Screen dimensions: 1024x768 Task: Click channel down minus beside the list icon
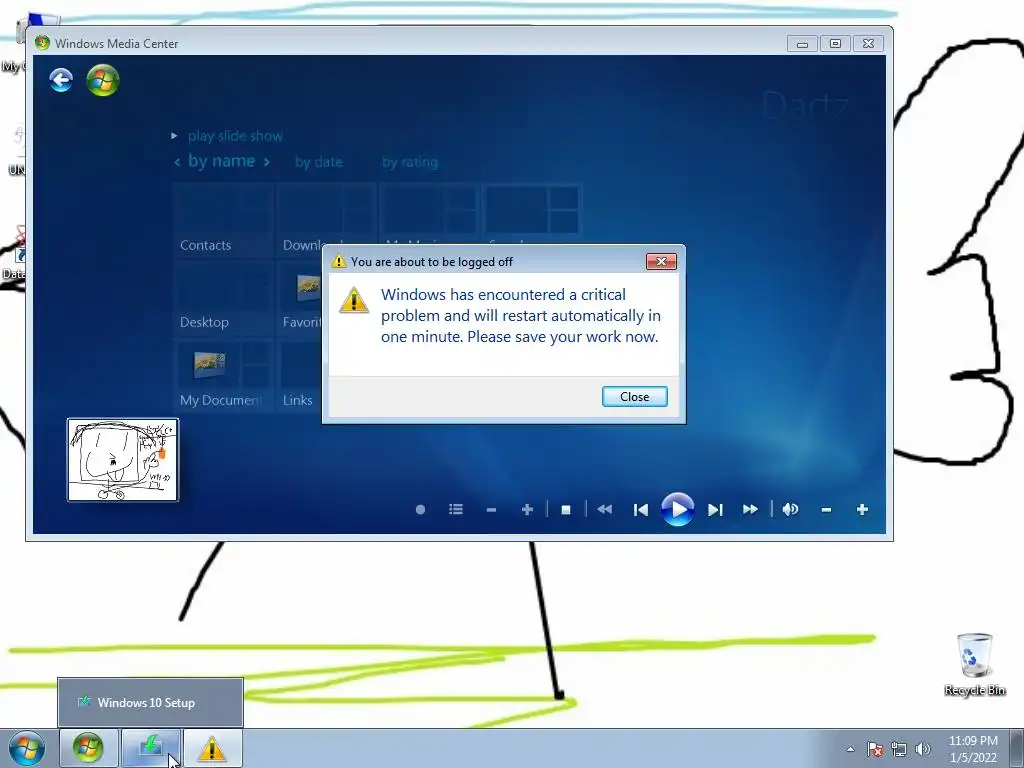[x=491, y=509]
